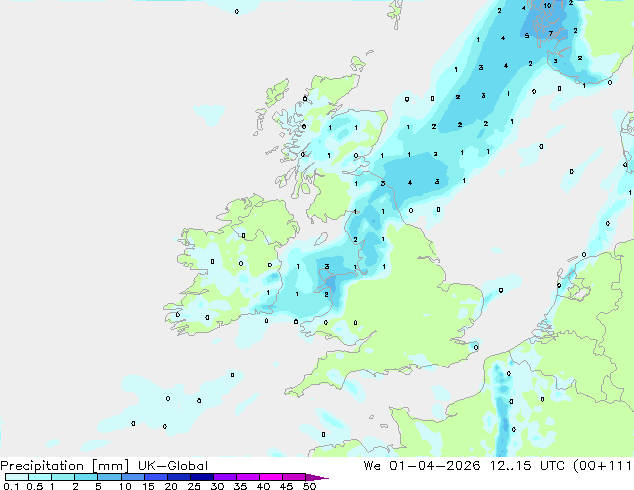
Task: Click the legend label '45'
Action: click(x=286, y=486)
